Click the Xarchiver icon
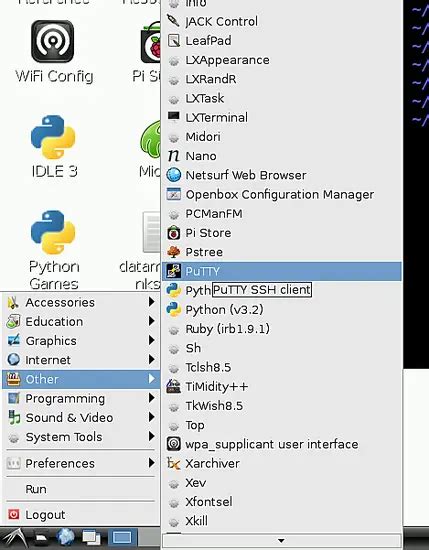 click(x=174, y=463)
